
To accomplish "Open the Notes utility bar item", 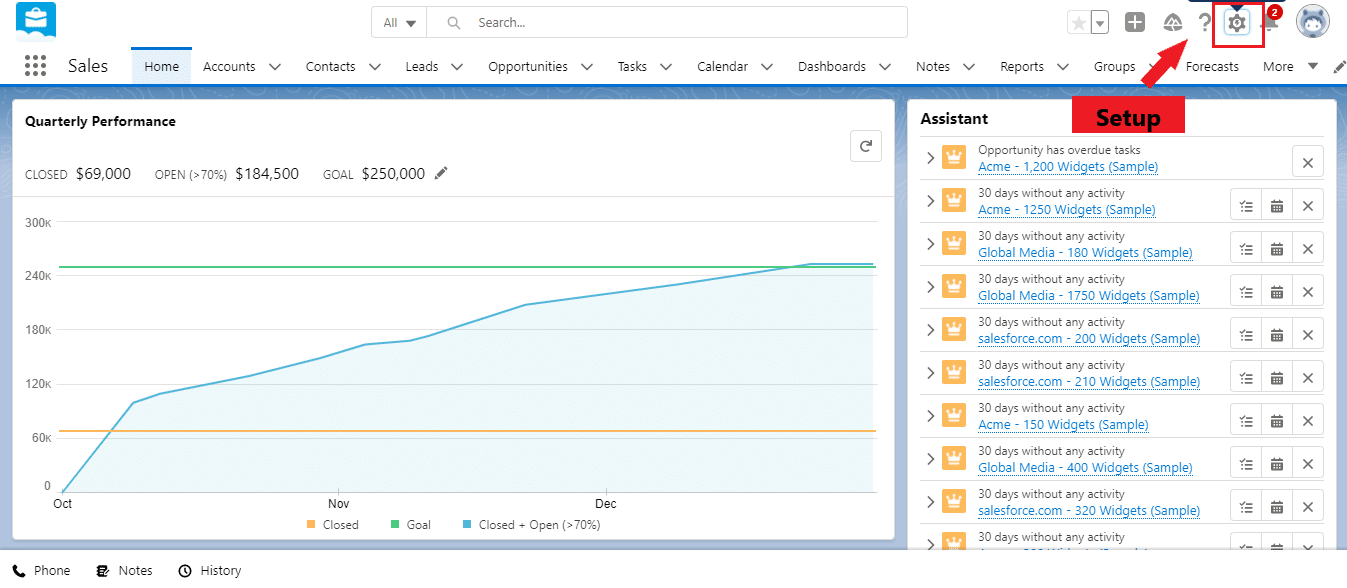I will click(x=125, y=571).
